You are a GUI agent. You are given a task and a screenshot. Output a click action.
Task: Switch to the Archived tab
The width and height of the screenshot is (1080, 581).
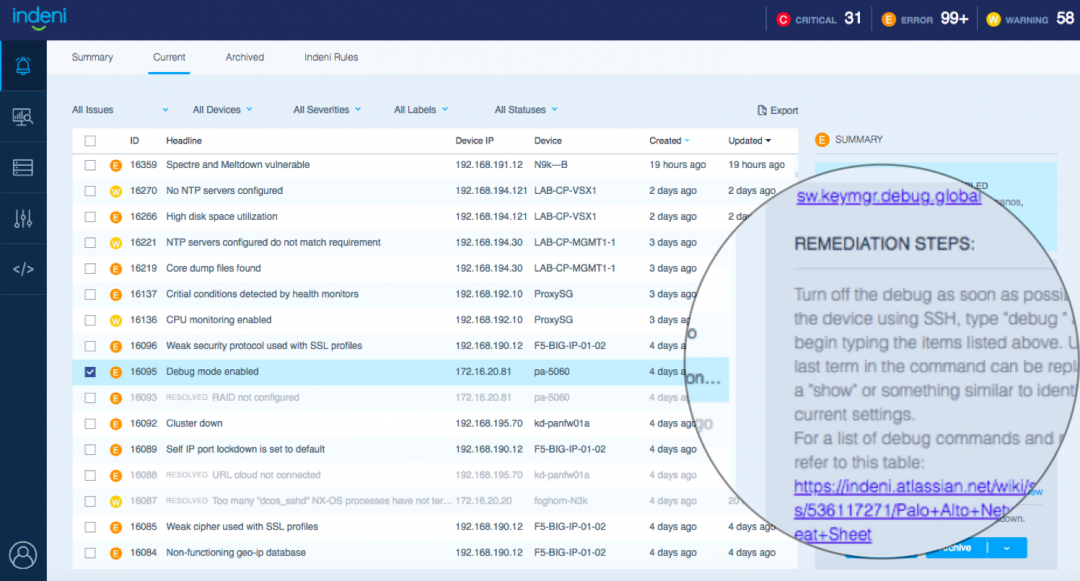(x=245, y=57)
